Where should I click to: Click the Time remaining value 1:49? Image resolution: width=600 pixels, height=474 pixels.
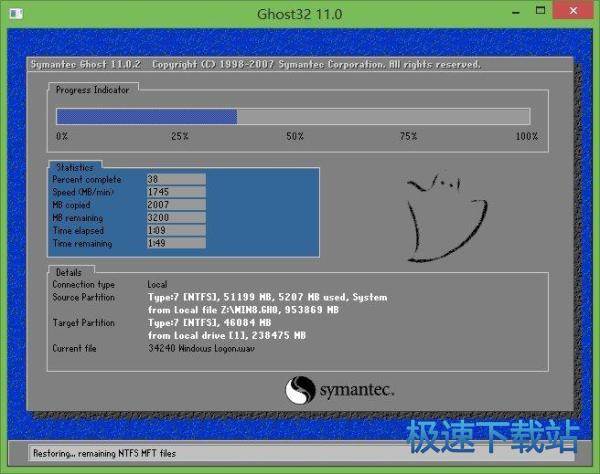pyautogui.click(x=176, y=243)
